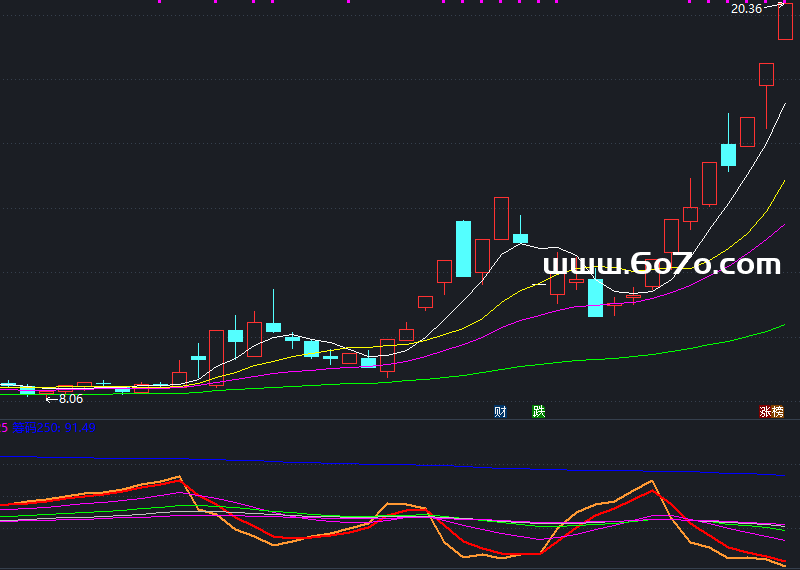Select the topmost red candle near 20.36

coord(785,22)
